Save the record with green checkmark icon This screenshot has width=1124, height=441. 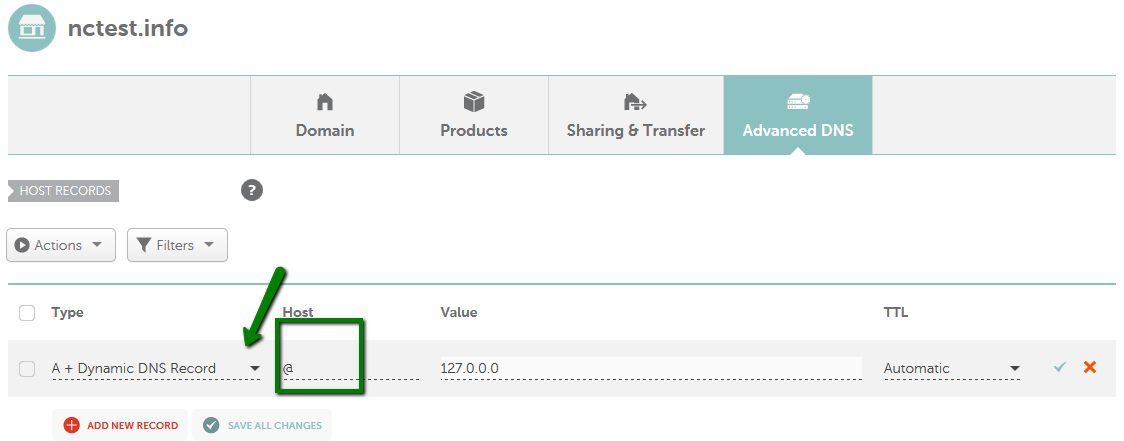coord(1060,367)
